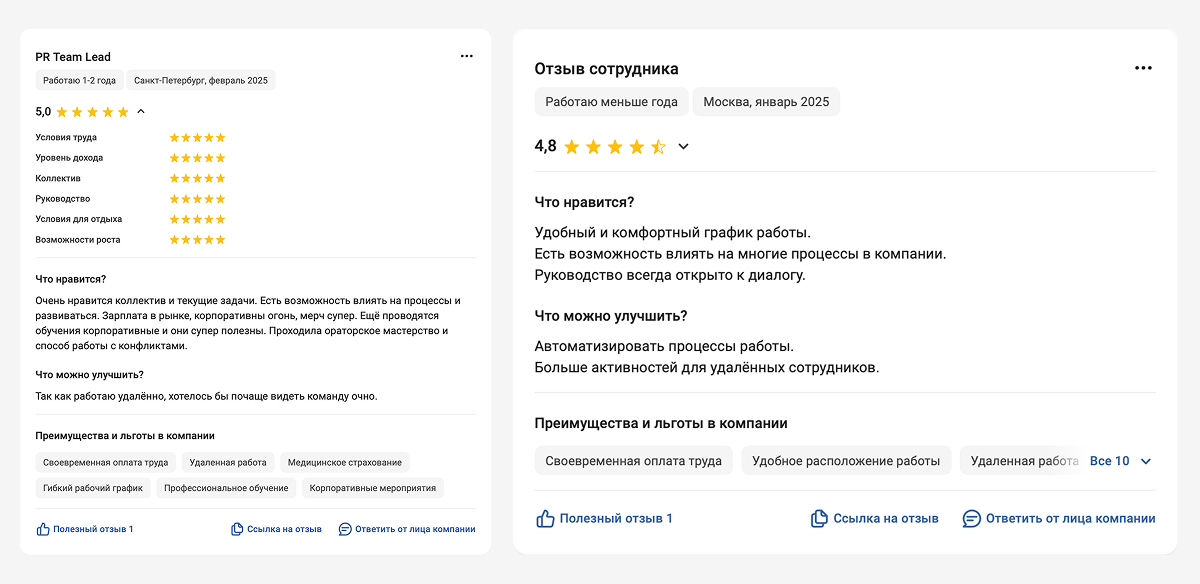Click 'Удобное расположение работы' benefit chip
This screenshot has width=1200, height=584.
coord(846,461)
